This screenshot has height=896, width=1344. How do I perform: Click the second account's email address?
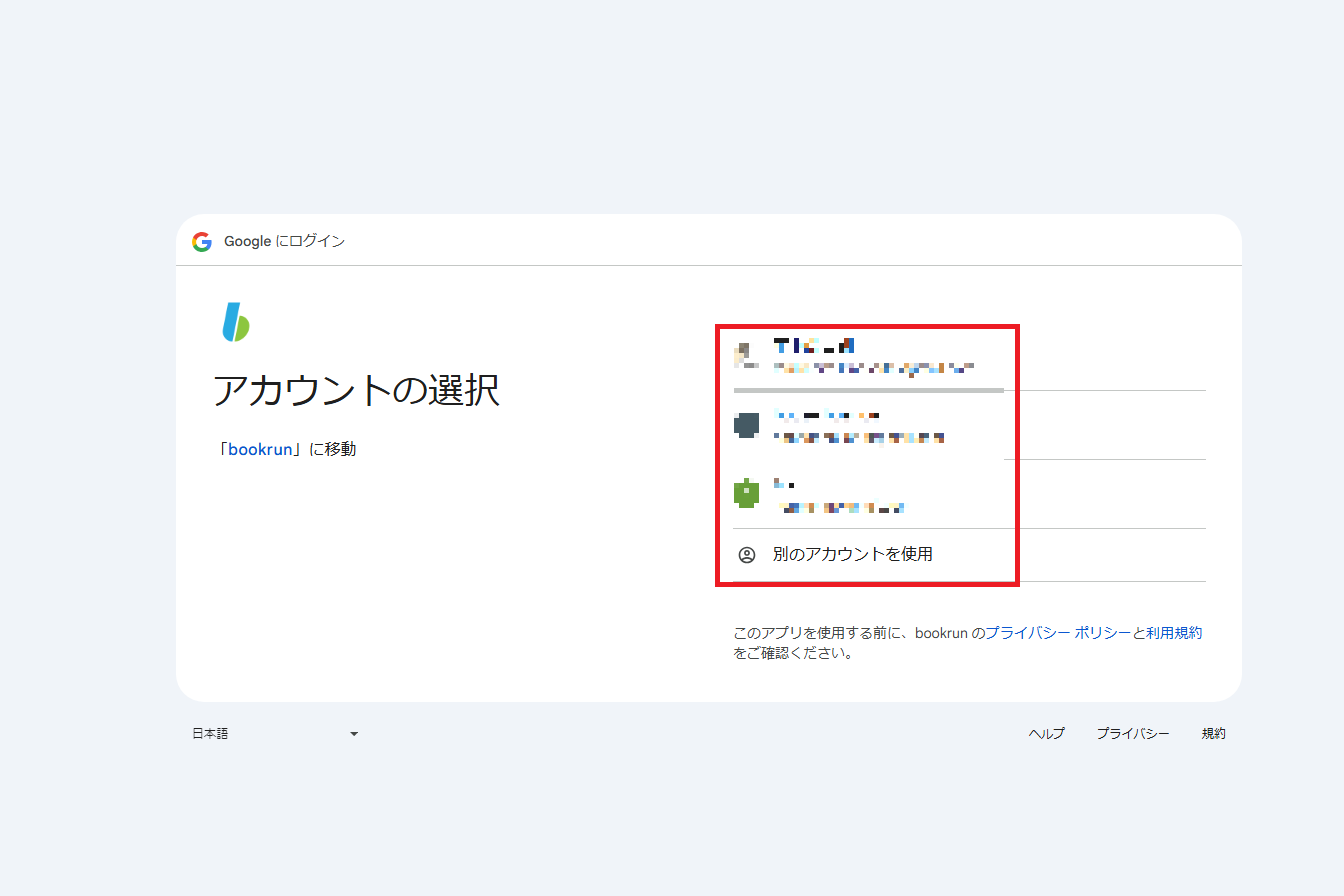click(860, 438)
